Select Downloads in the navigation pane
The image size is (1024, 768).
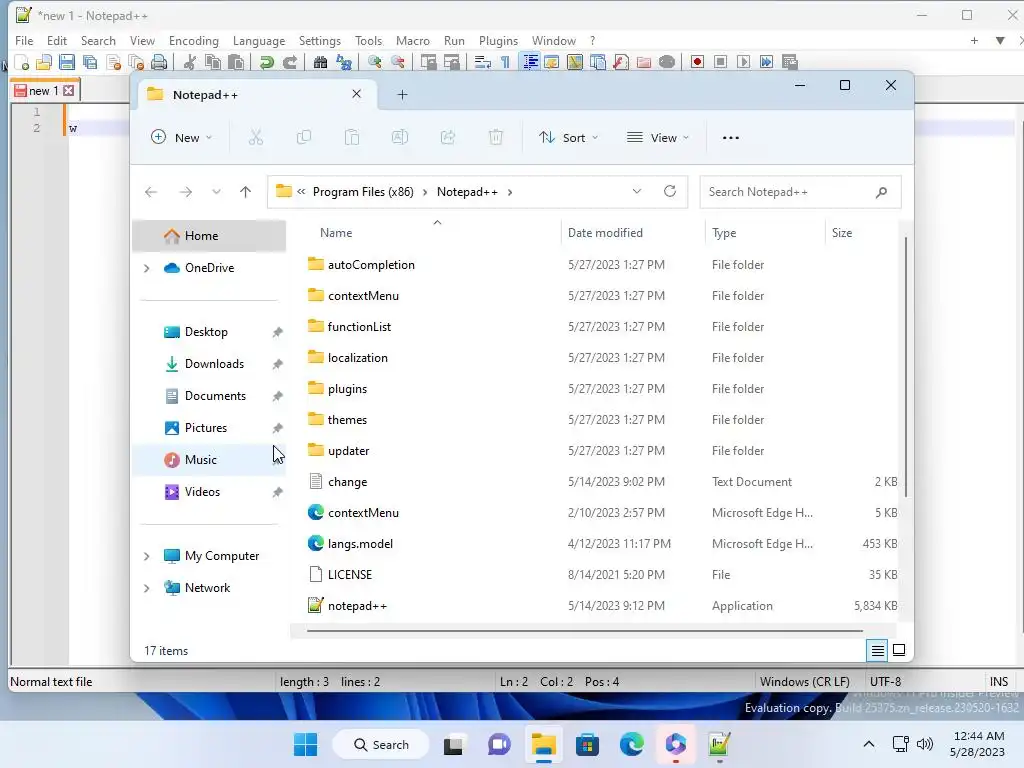pyautogui.click(x=209, y=364)
